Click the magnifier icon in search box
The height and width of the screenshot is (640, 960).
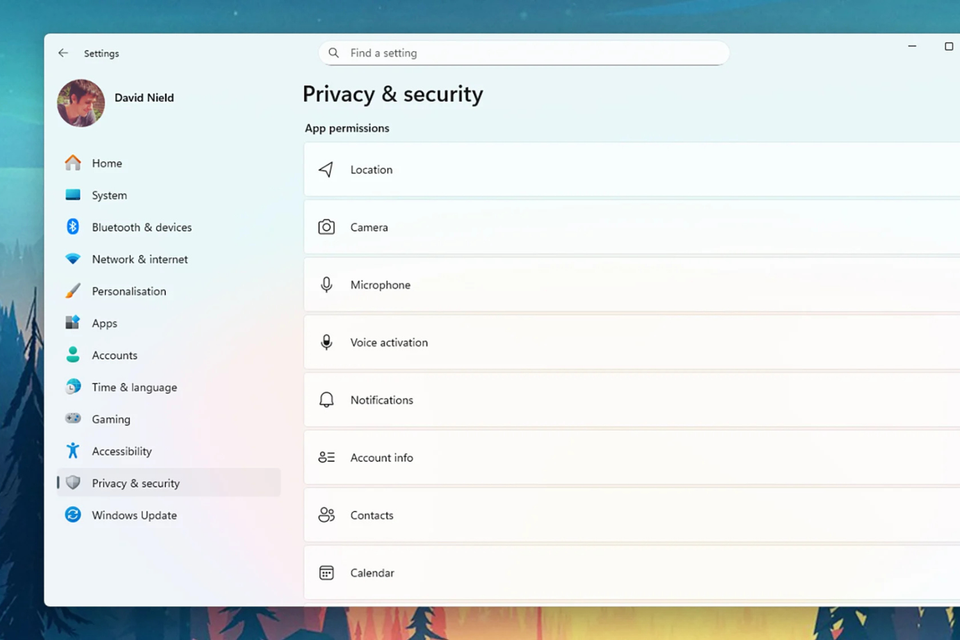[x=334, y=53]
